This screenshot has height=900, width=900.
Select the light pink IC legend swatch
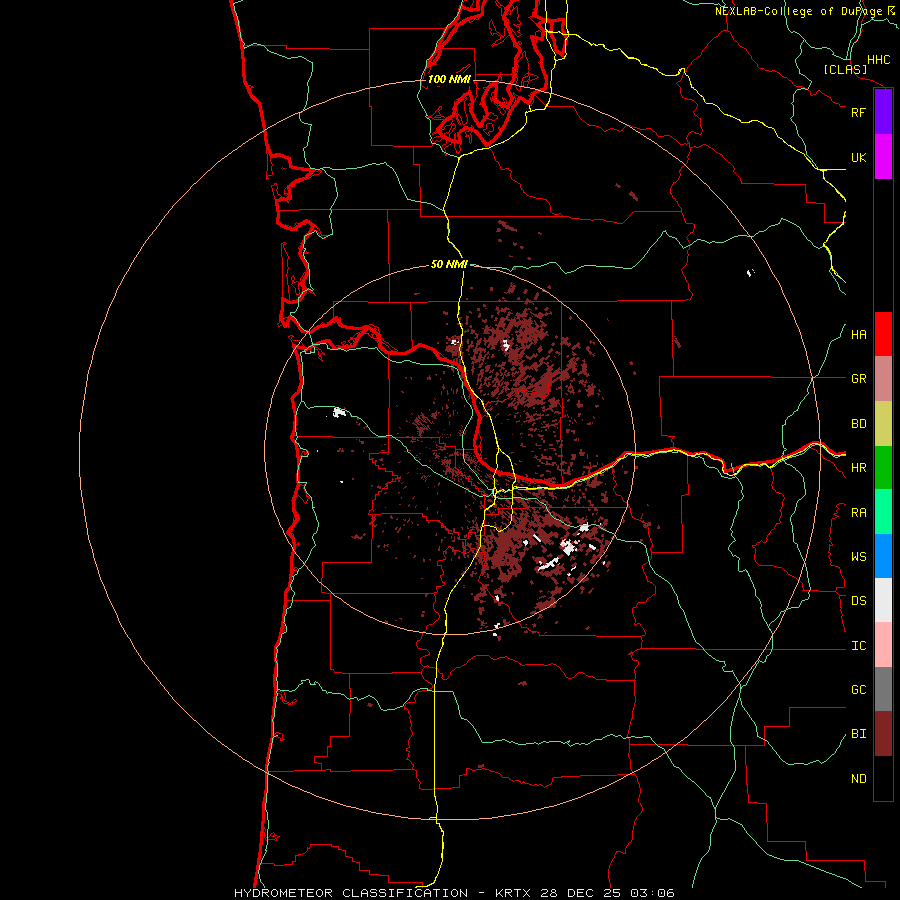tap(883, 645)
